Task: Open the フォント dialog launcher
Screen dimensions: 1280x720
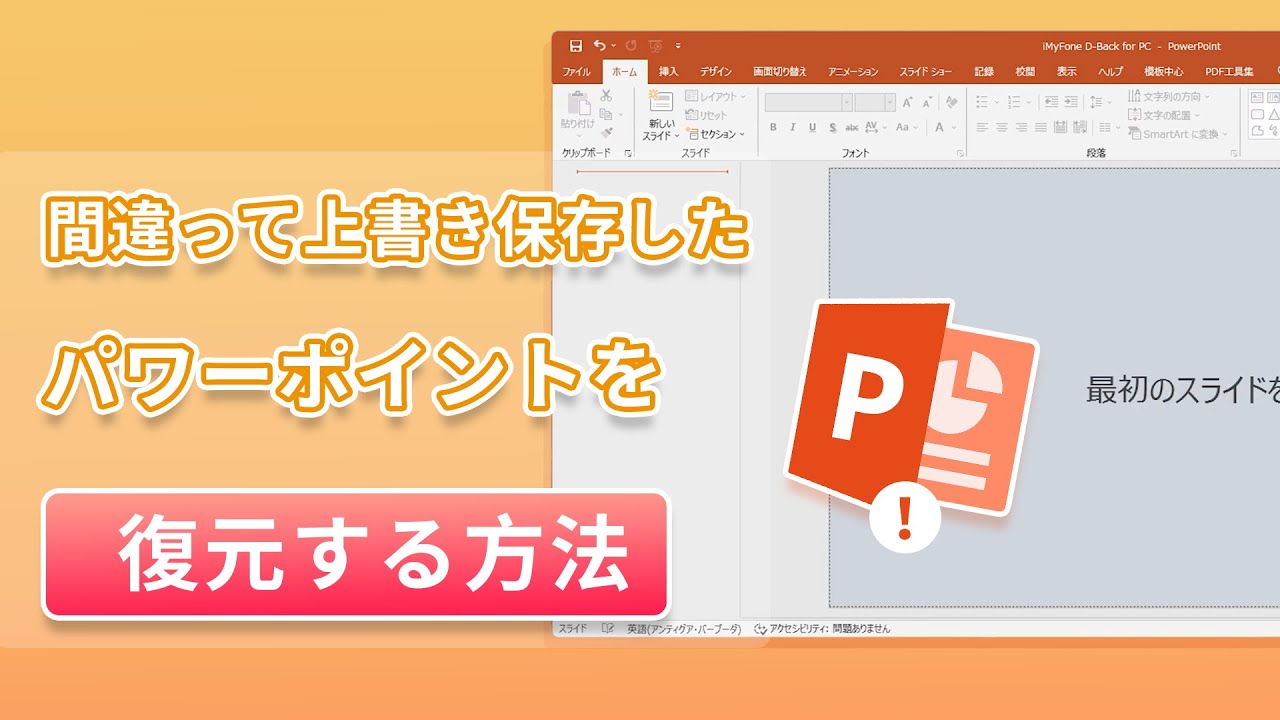Action: pos(960,153)
